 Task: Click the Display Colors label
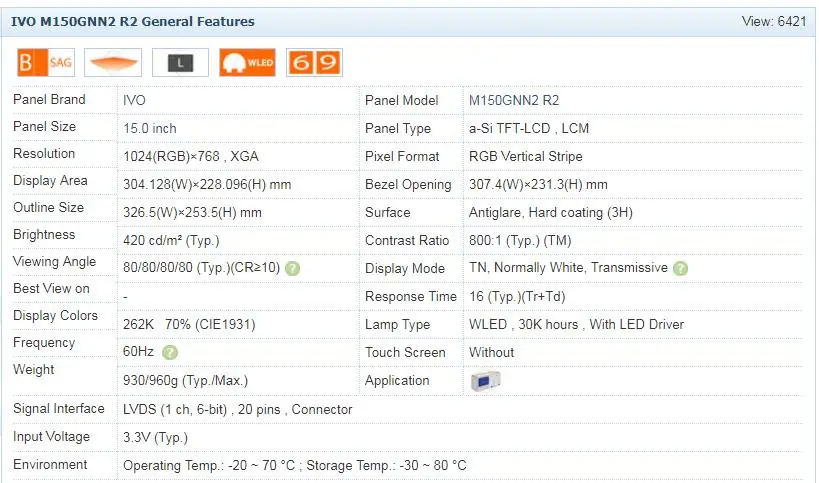pyautogui.click(x=55, y=316)
